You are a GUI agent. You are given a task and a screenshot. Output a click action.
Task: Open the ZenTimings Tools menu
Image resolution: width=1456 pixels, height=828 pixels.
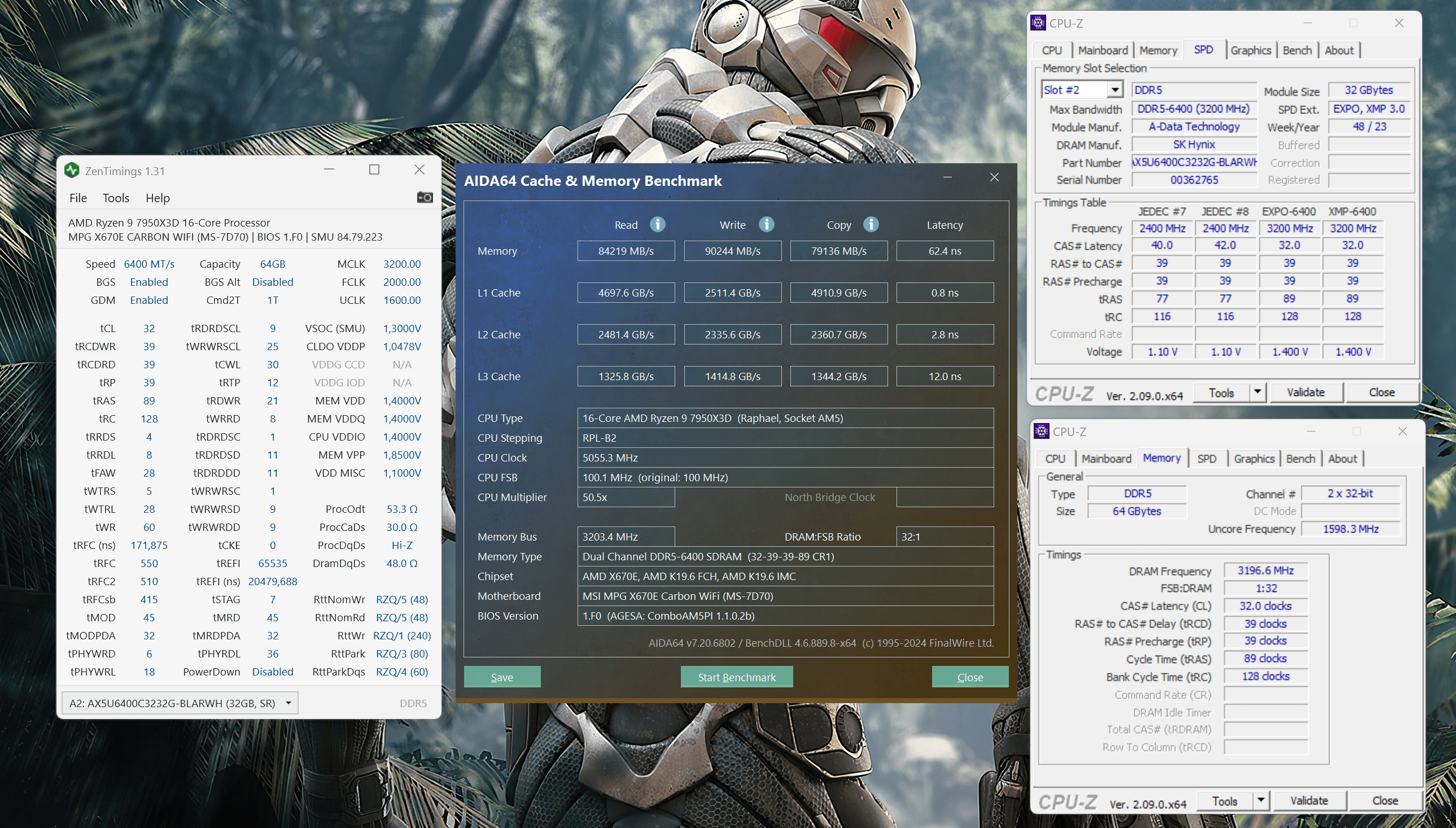pos(116,198)
